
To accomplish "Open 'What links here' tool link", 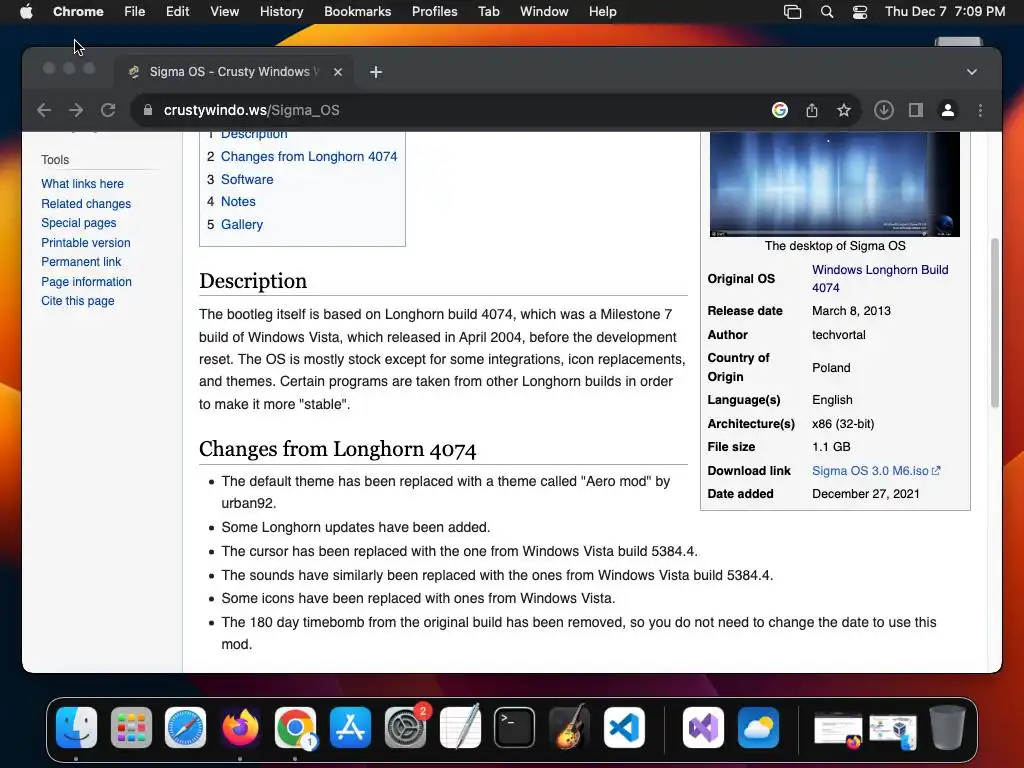I will pos(82,184).
